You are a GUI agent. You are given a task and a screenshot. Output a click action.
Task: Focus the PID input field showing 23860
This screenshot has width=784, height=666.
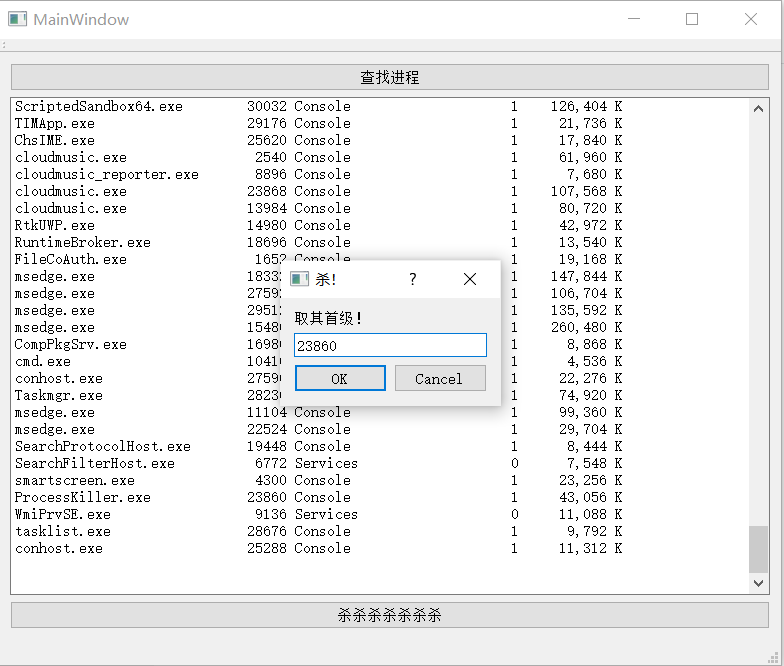click(390, 345)
